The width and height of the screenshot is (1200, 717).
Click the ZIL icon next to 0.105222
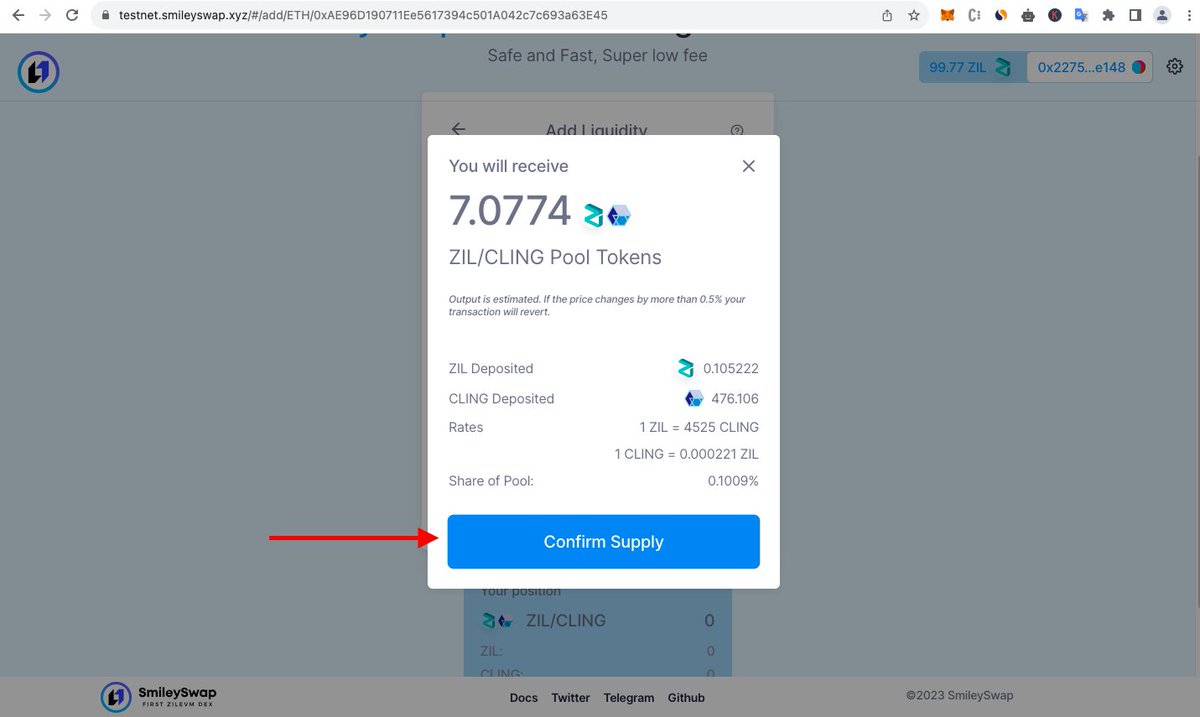click(686, 368)
